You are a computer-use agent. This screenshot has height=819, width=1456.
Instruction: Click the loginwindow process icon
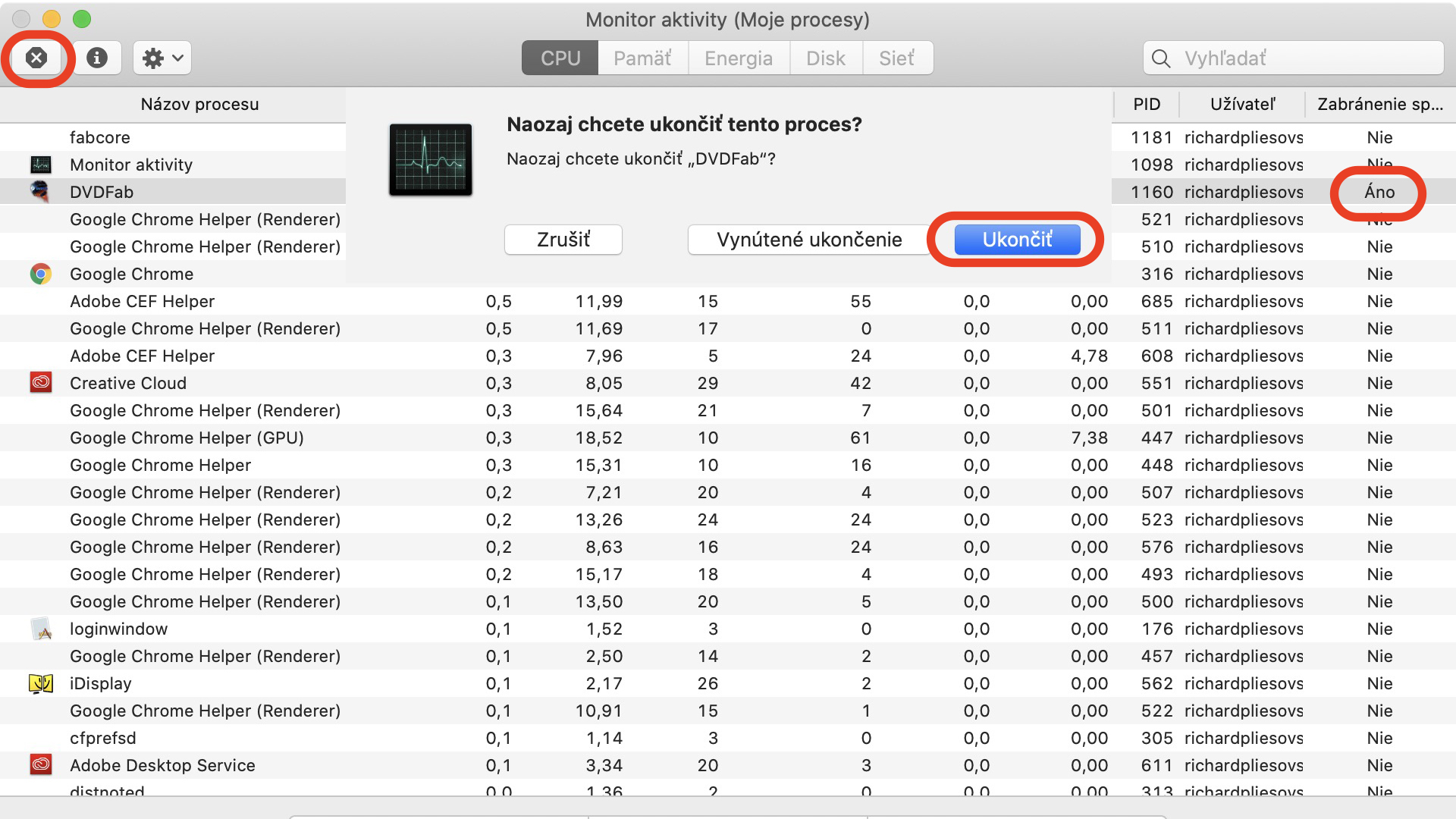[x=40, y=629]
